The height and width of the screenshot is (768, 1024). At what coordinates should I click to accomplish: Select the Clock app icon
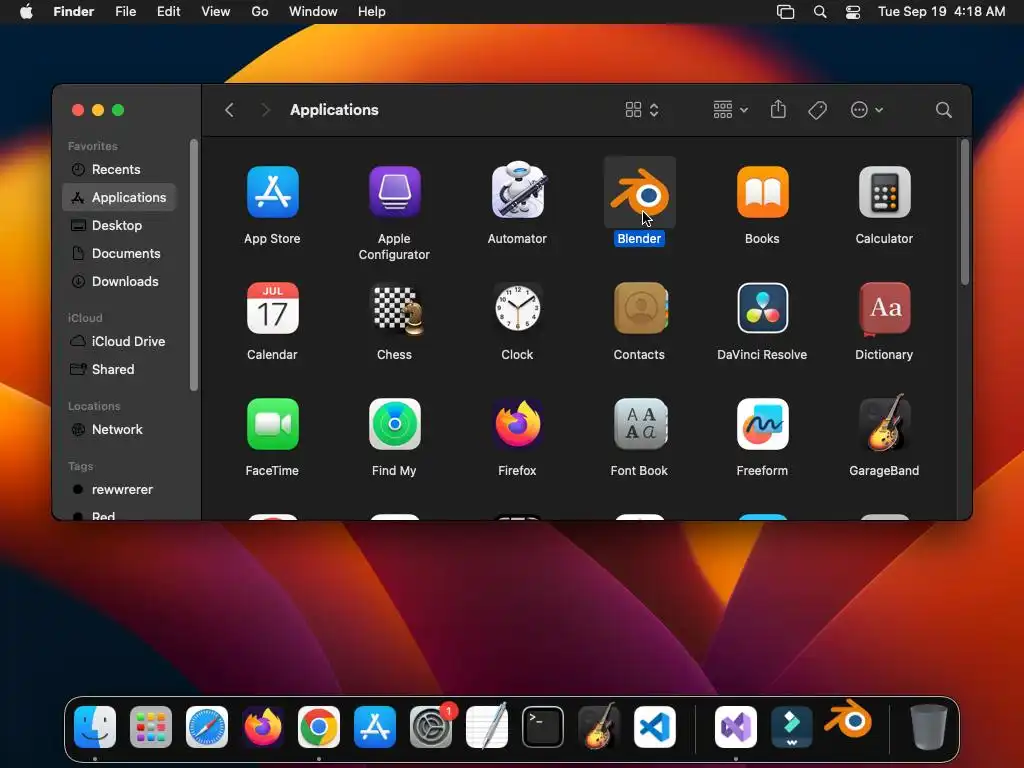(x=517, y=308)
